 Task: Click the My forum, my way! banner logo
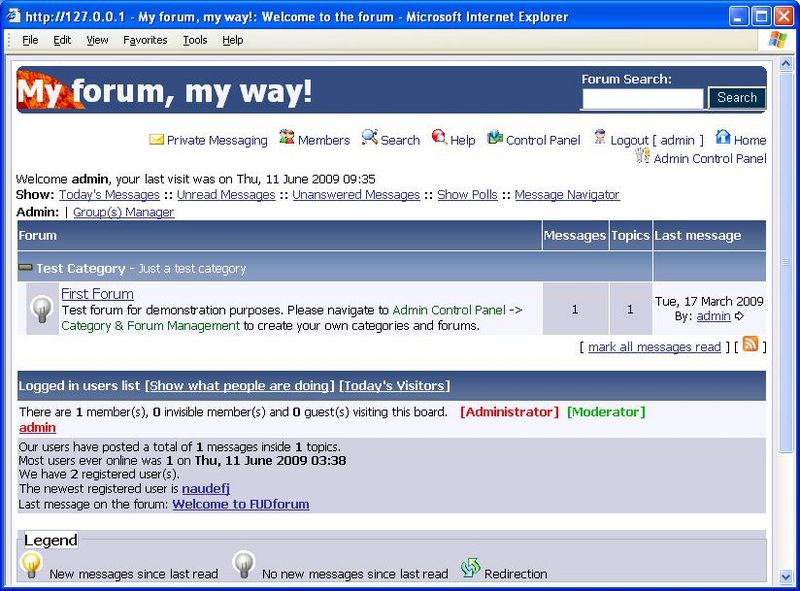(x=164, y=91)
